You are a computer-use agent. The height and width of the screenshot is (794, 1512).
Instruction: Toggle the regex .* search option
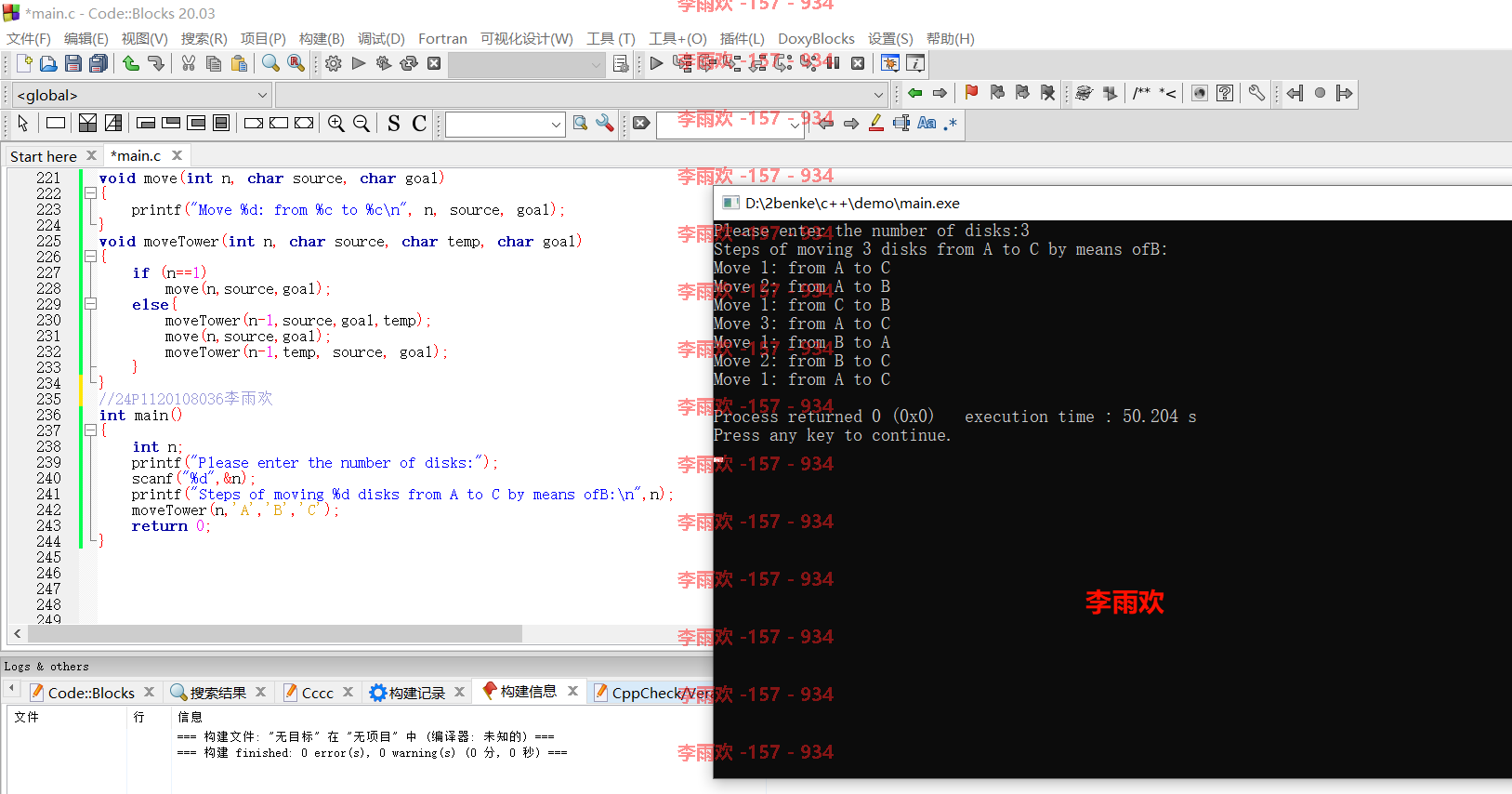pos(950,123)
